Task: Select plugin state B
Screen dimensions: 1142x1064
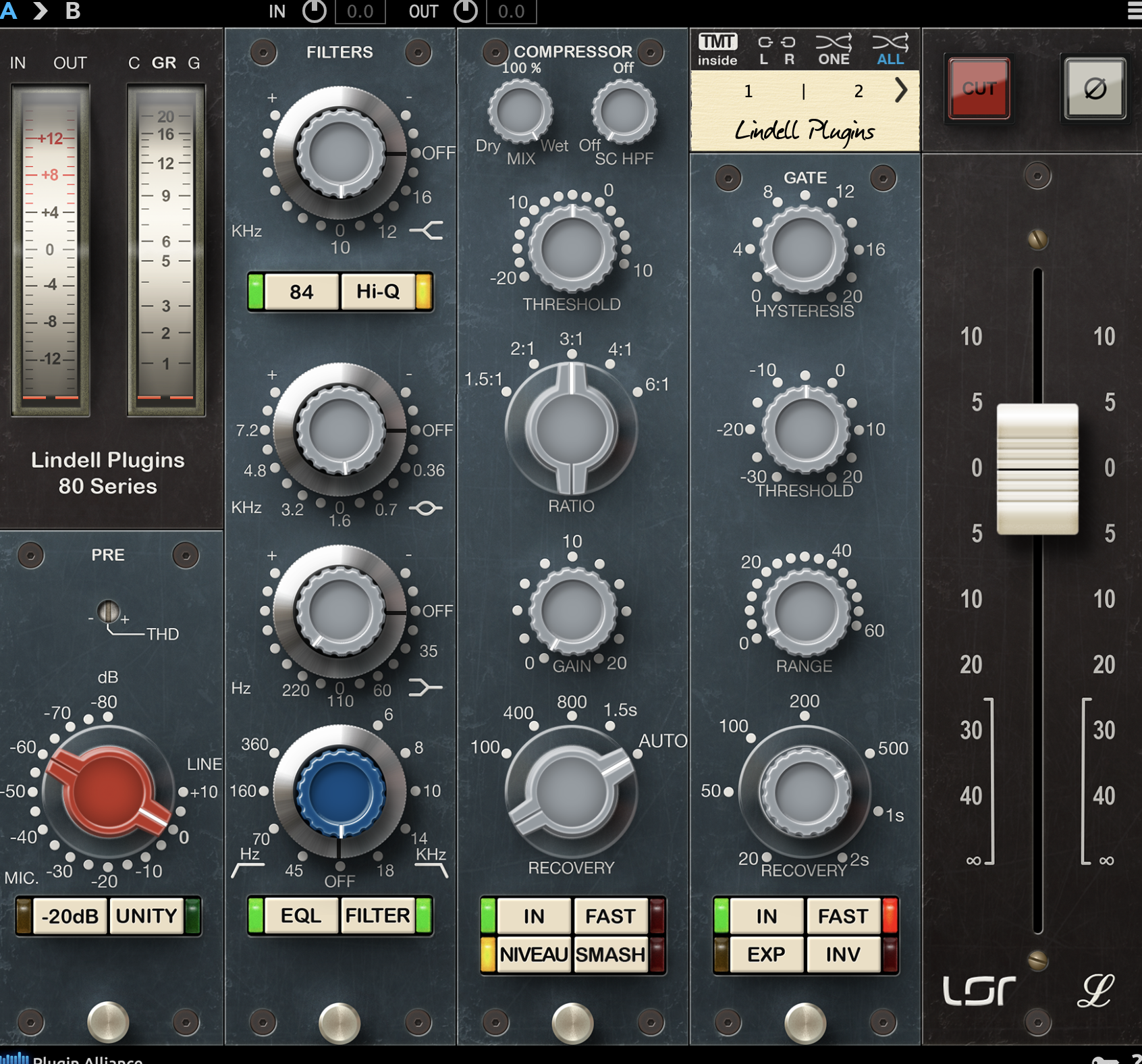Action: pos(73,11)
